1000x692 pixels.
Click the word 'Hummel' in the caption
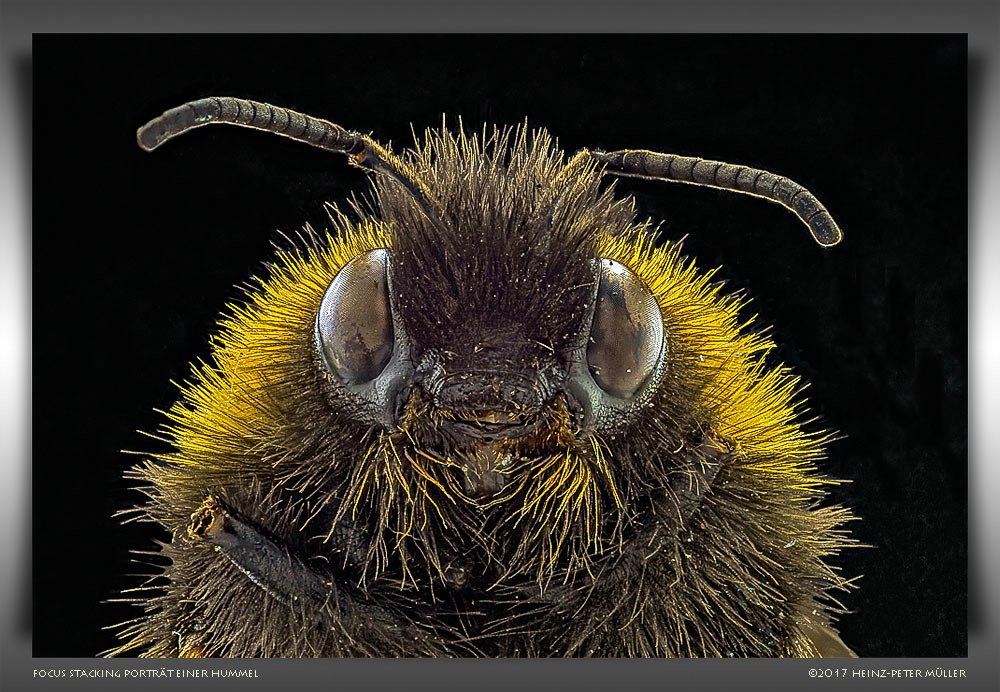pyautogui.click(x=238, y=674)
